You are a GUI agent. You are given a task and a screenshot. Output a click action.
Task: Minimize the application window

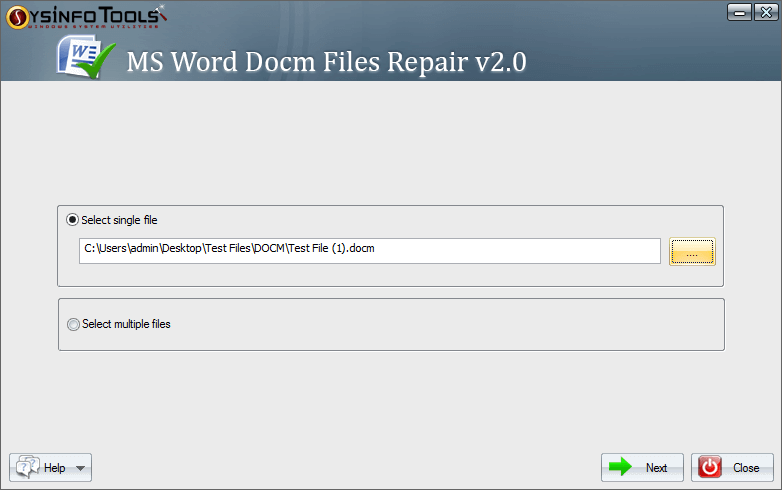pyautogui.click(x=740, y=12)
